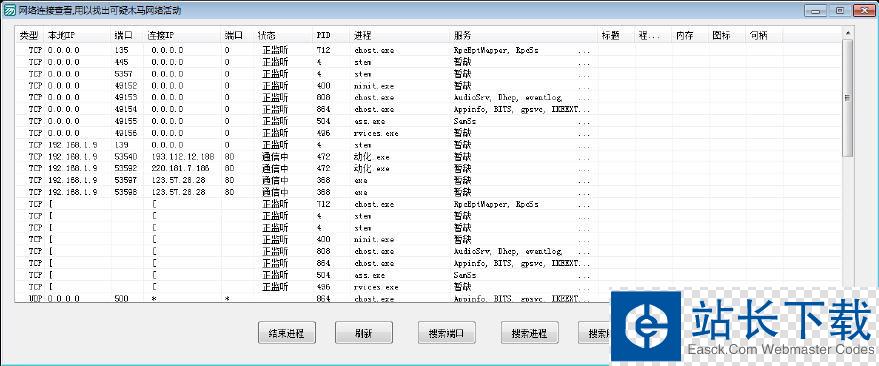Click "192.168.1.9" in the port 139 row
Image resolution: width=879 pixels, height=366 pixels.
coord(73,145)
